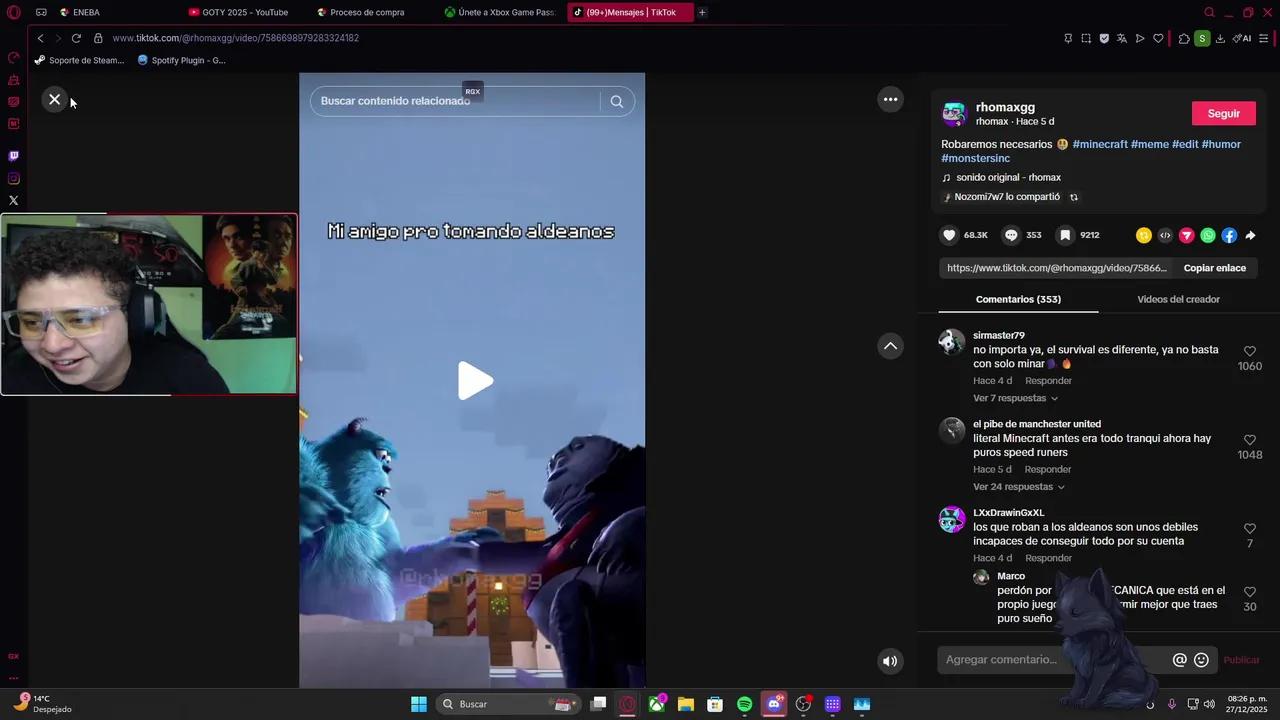Open X (Twitter) in the Opera sidebar
Viewport: 1280px width, 720px height.
(13, 201)
